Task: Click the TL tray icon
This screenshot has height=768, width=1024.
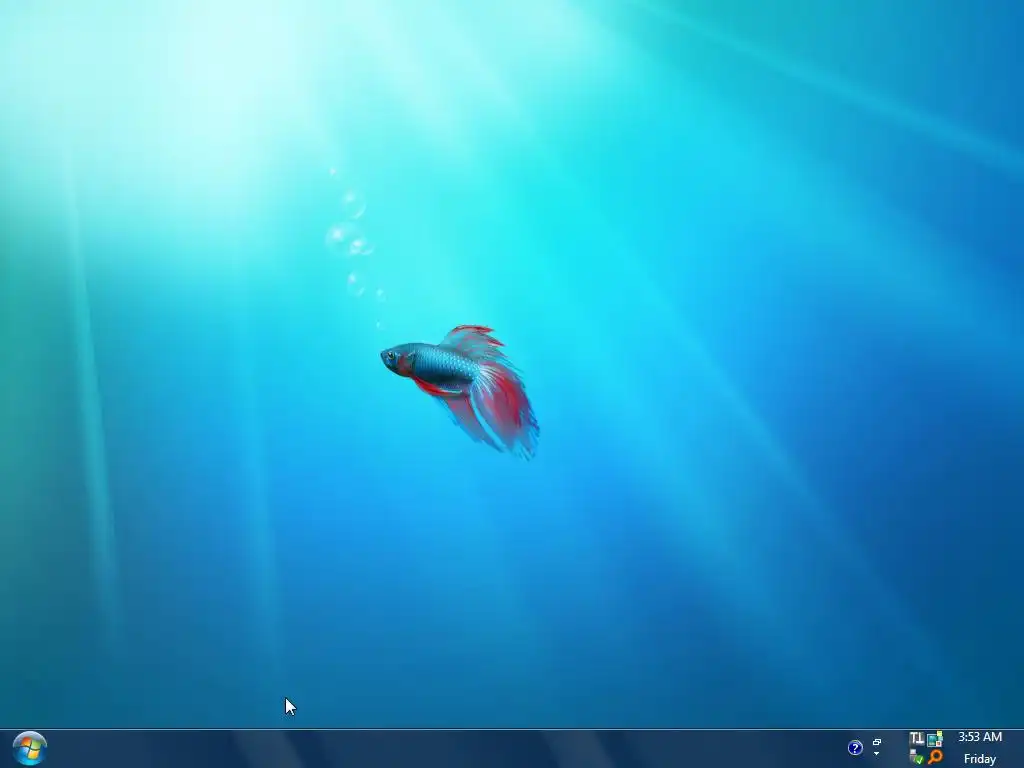Action: (916, 739)
